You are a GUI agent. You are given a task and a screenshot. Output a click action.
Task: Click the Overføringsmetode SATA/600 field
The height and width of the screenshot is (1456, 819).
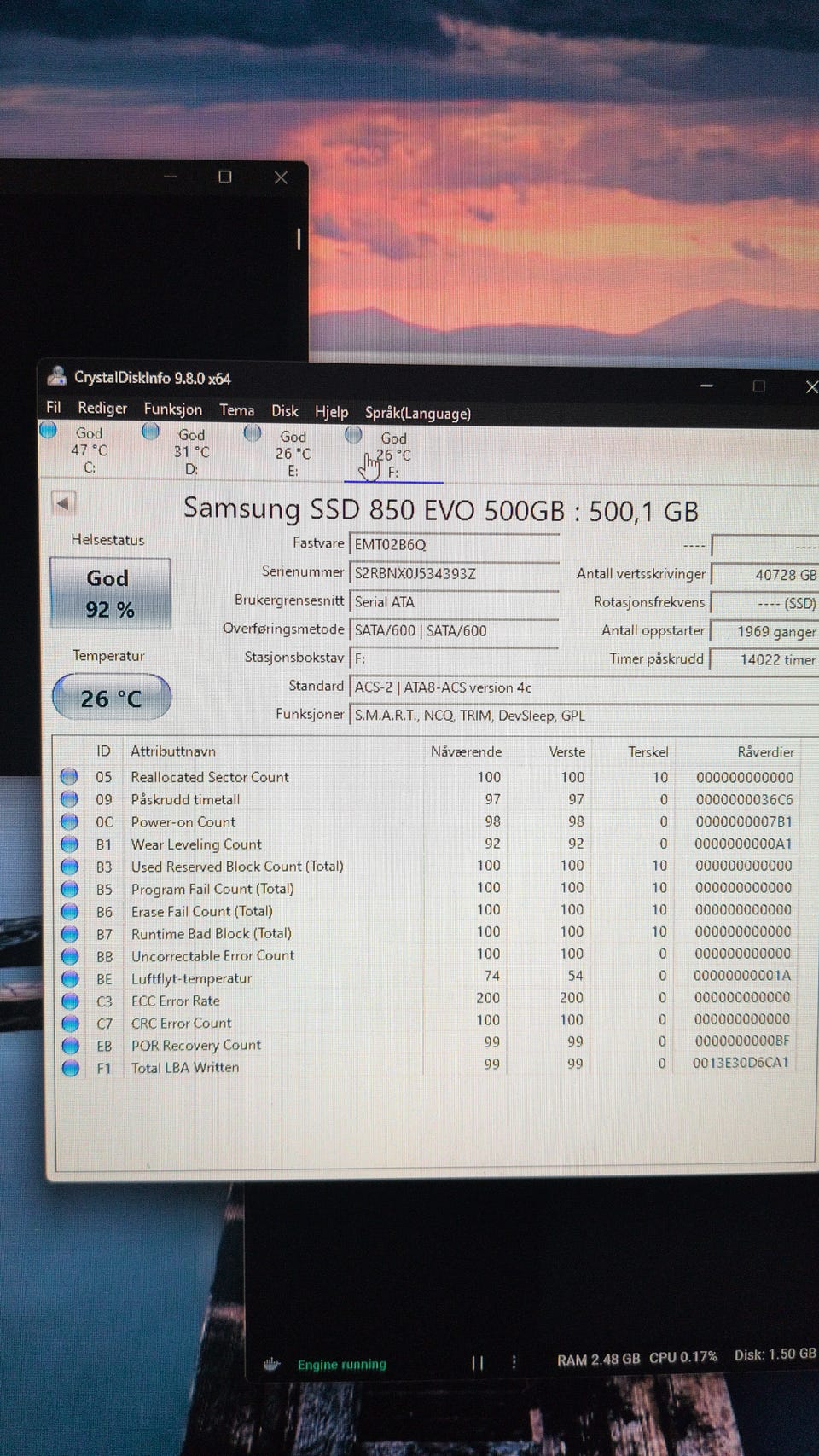454,630
